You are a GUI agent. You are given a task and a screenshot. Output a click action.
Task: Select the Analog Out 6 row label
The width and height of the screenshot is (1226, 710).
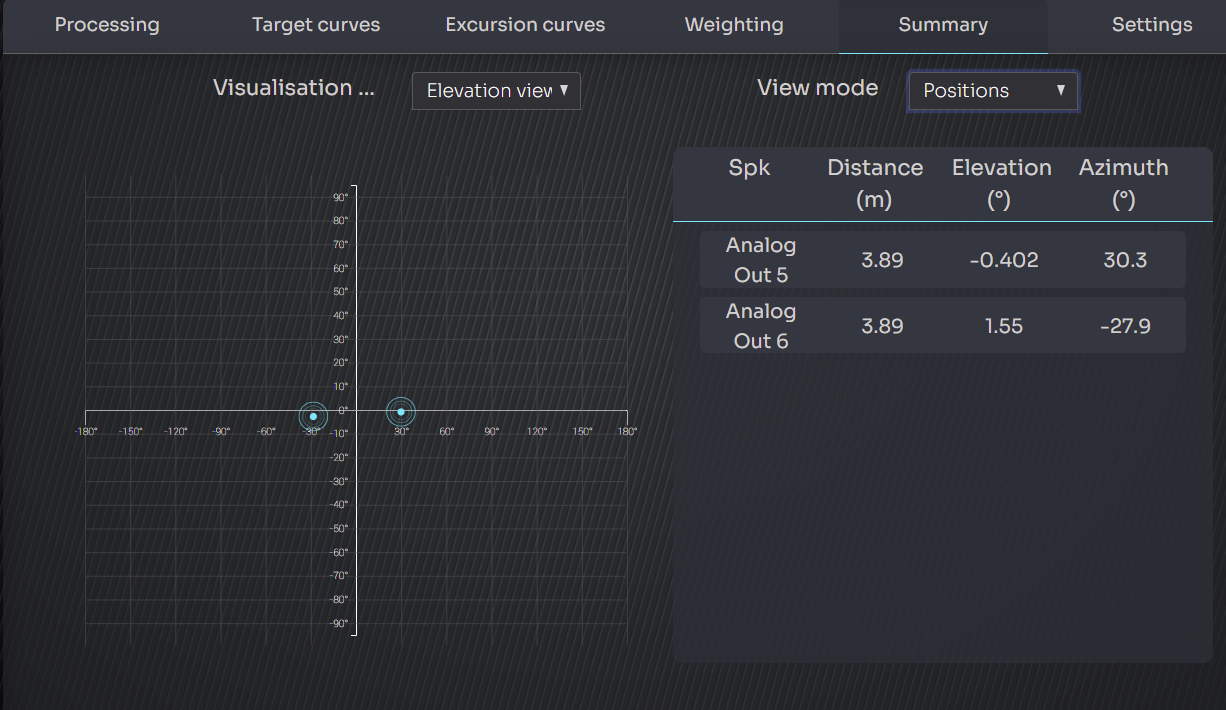click(761, 326)
